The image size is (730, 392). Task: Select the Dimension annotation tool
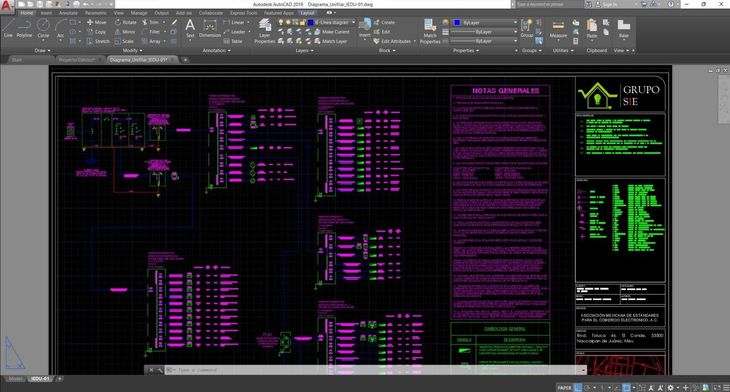click(x=210, y=29)
